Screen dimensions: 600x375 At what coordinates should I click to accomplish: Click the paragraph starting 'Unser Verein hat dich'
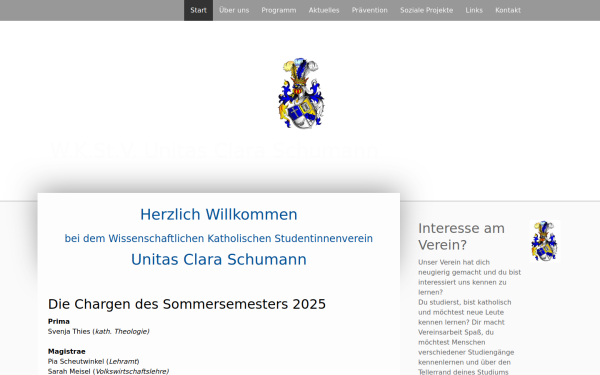470,277
